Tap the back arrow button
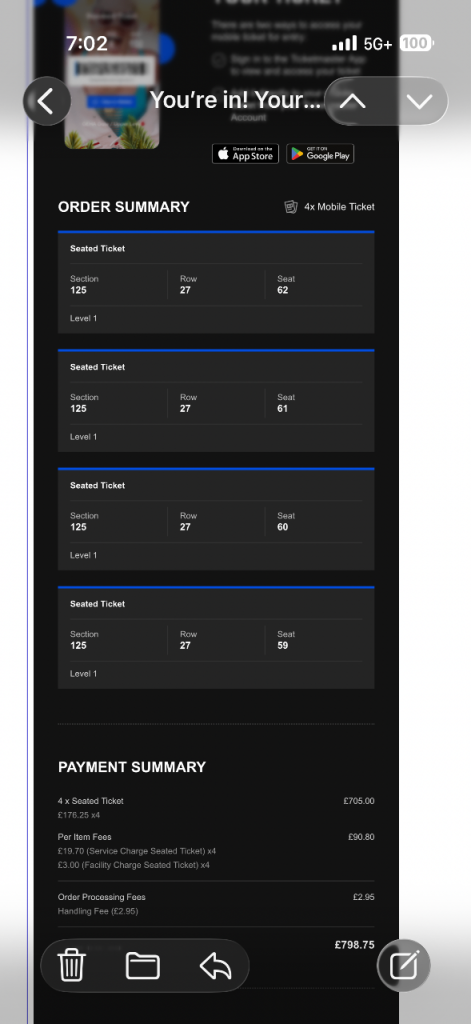The image size is (471, 1024). pyautogui.click(x=46, y=101)
